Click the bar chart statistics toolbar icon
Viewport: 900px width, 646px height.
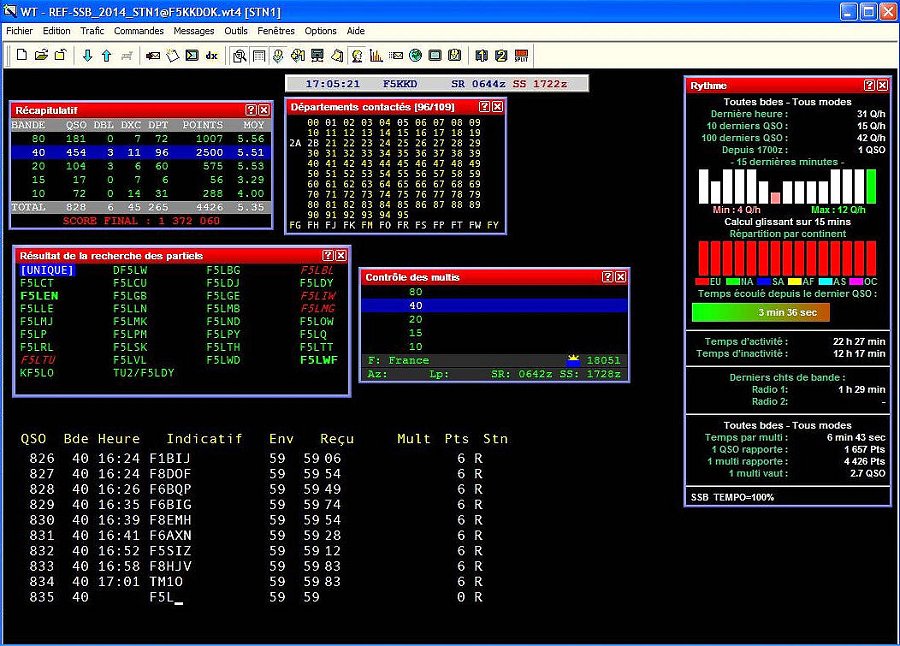coord(375,55)
